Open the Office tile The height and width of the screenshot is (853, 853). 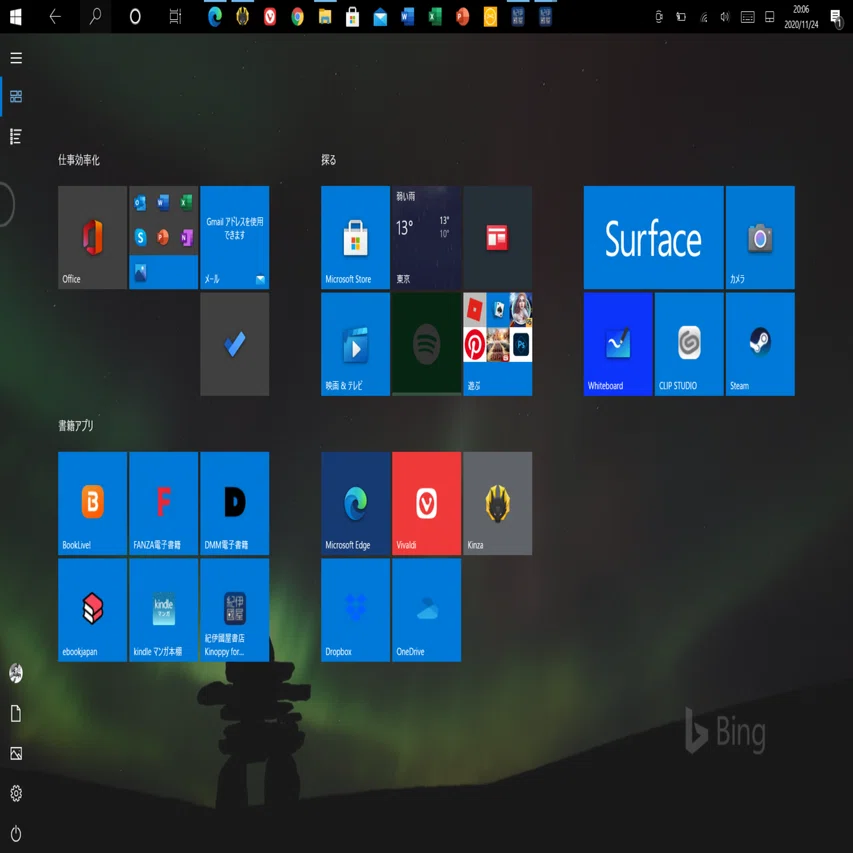click(92, 237)
